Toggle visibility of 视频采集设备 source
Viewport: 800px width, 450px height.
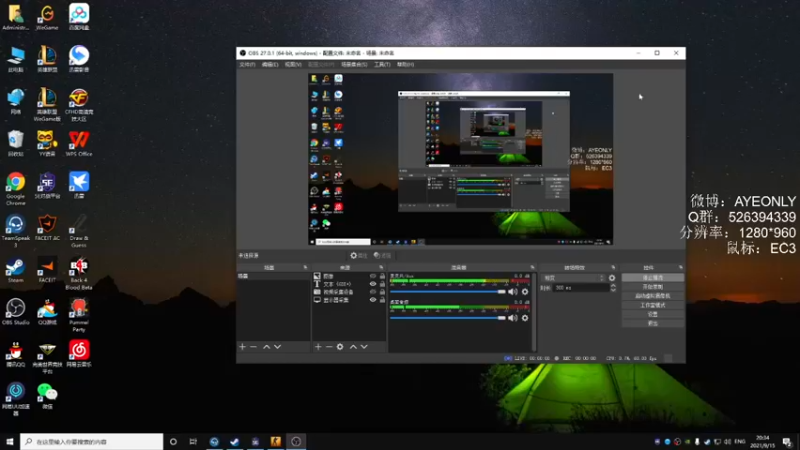point(373,292)
